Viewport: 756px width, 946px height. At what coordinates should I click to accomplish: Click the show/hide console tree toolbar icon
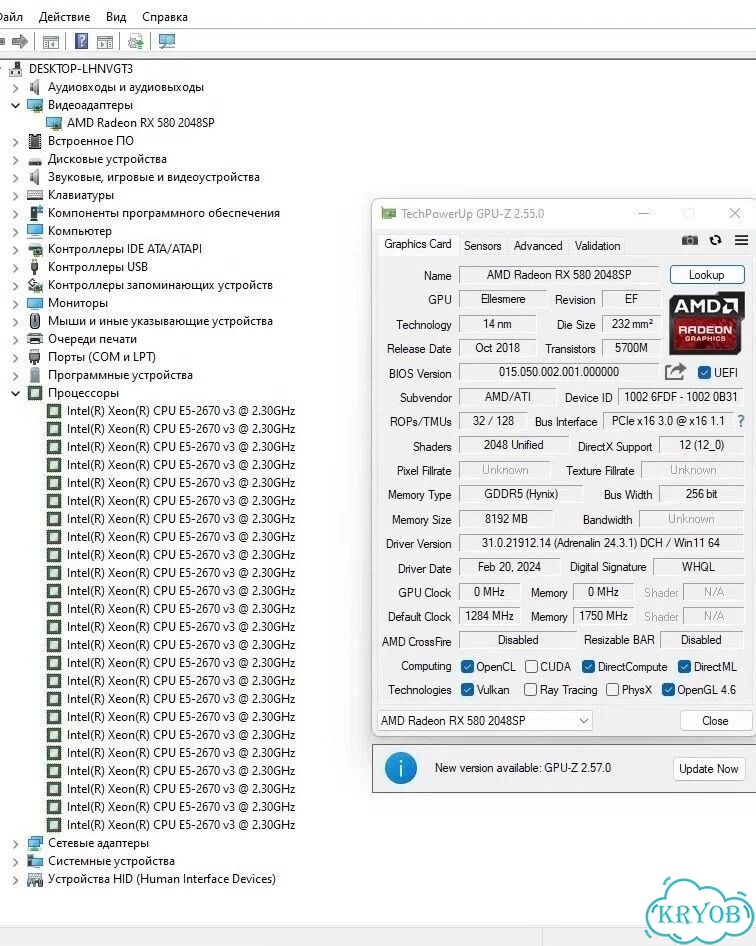[51, 42]
